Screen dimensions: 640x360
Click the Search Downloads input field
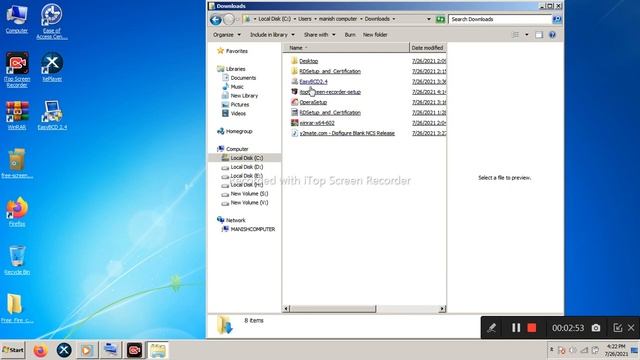pos(500,19)
